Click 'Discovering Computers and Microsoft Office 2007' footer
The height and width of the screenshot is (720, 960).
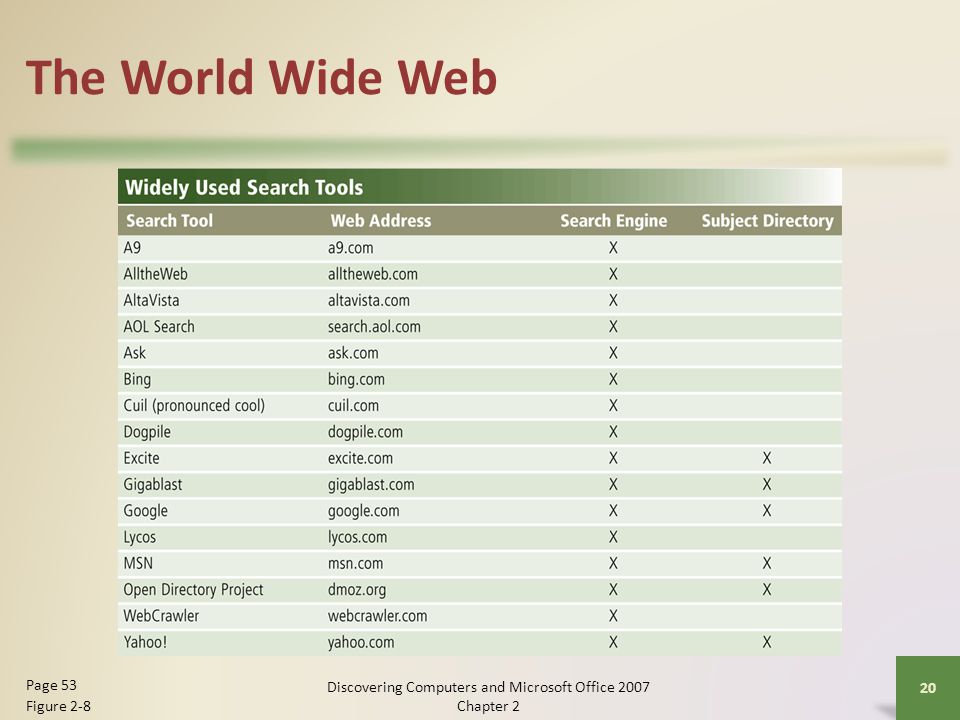point(488,687)
